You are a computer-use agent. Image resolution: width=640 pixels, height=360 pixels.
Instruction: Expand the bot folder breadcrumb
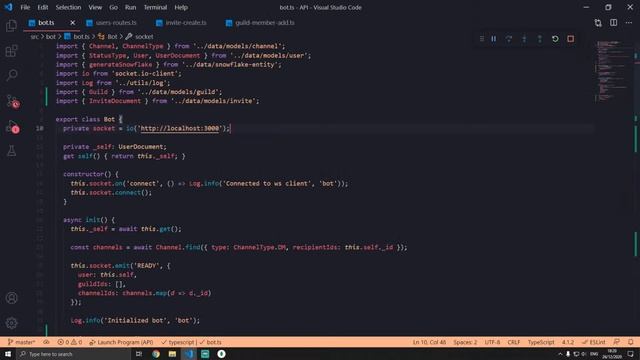(51, 37)
